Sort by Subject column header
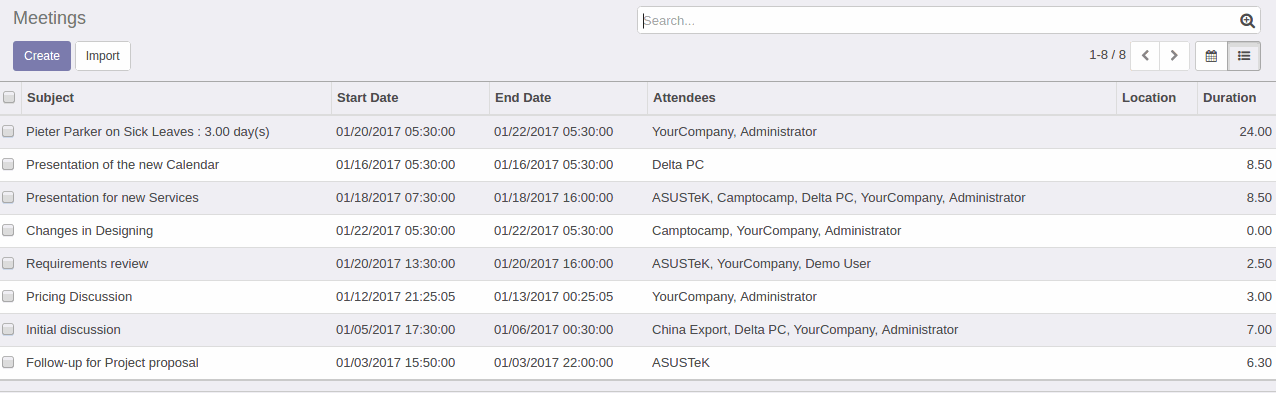 pos(50,98)
